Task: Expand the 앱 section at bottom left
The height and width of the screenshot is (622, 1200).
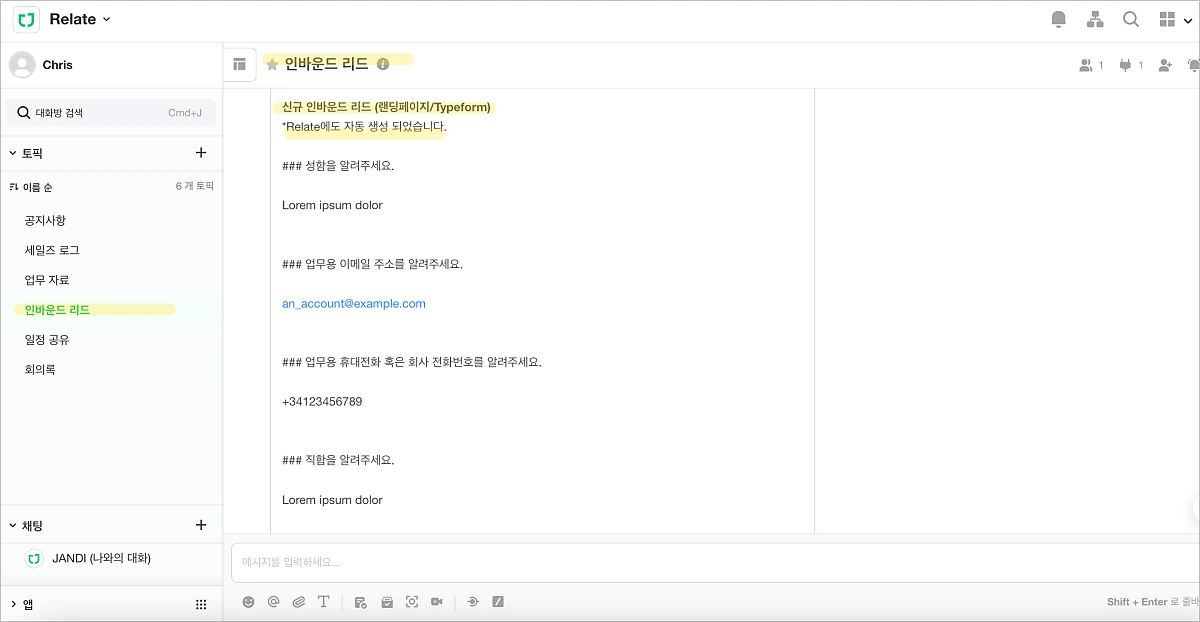Action: [14, 604]
